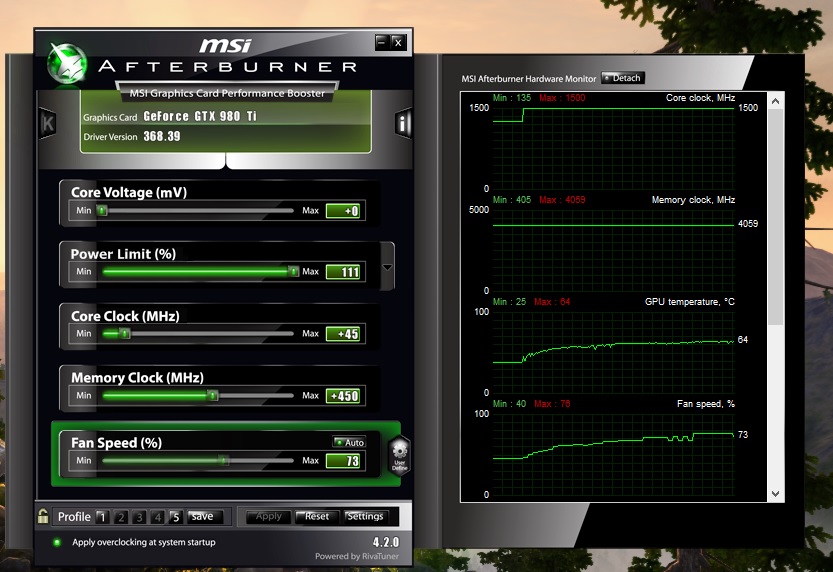Toggle Apply overclocking at system startup

pyautogui.click(x=57, y=542)
